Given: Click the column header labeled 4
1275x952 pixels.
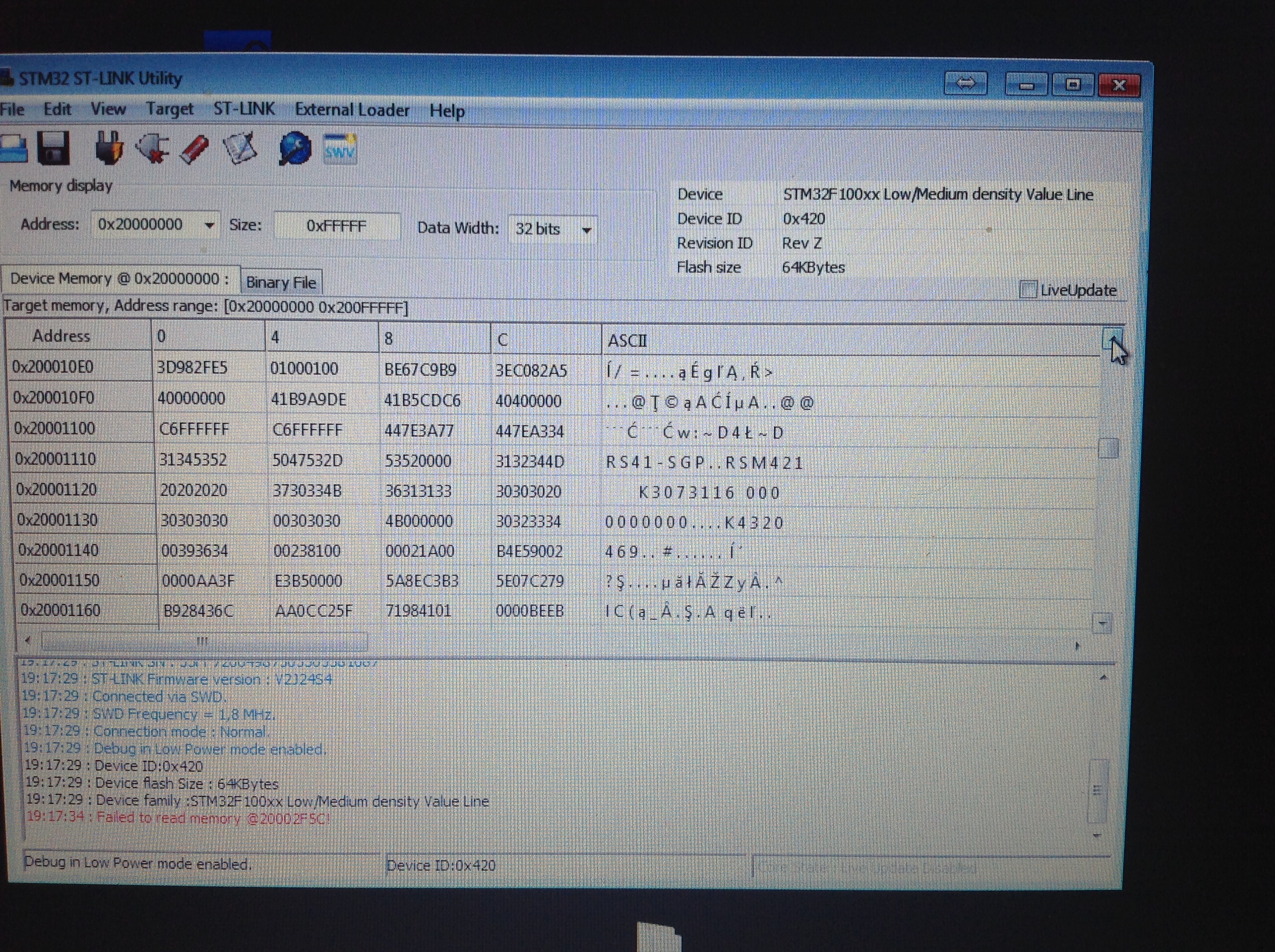Looking at the screenshot, I should pyautogui.click(x=322, y=337).
